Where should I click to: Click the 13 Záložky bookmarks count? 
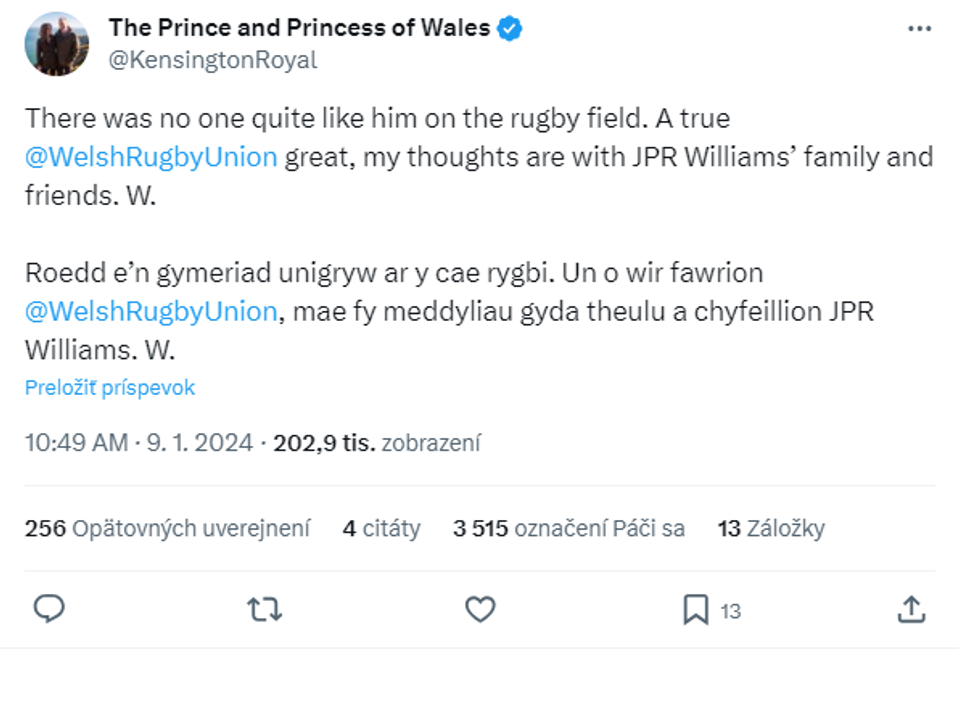pos(771,528)
